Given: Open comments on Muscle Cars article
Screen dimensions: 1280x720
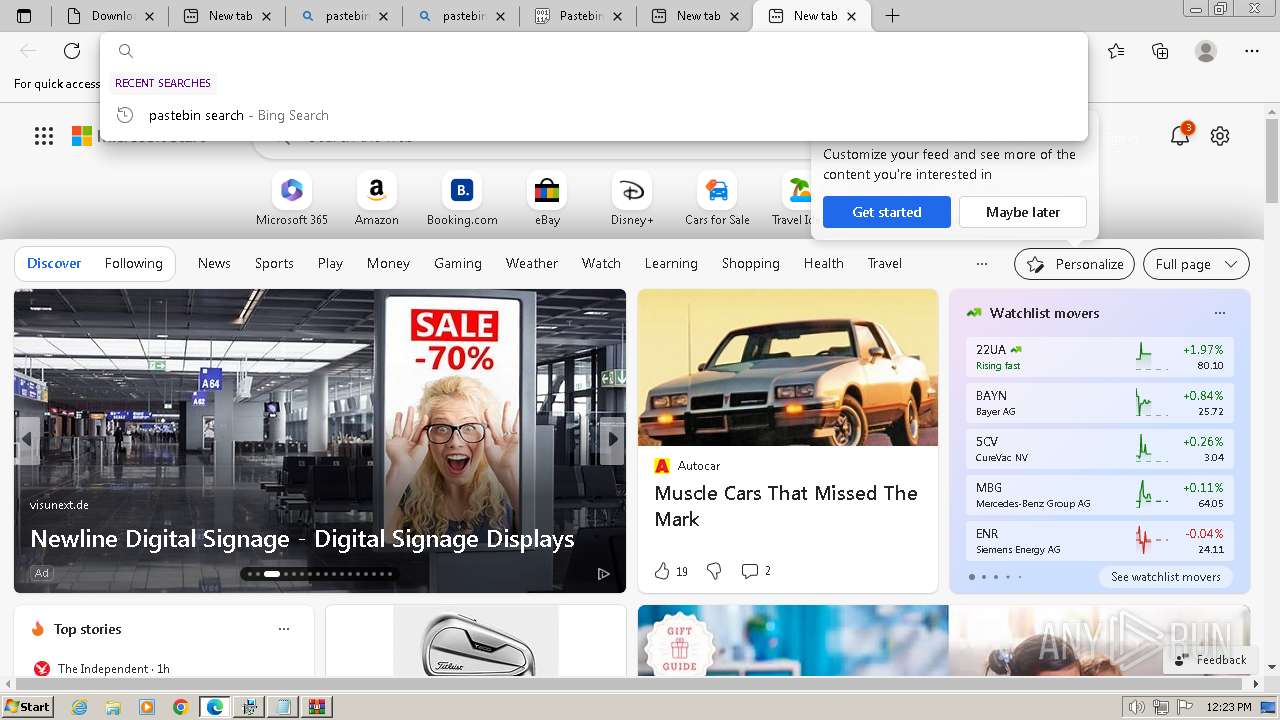Looking at the screenshot, I should point(756,571).
